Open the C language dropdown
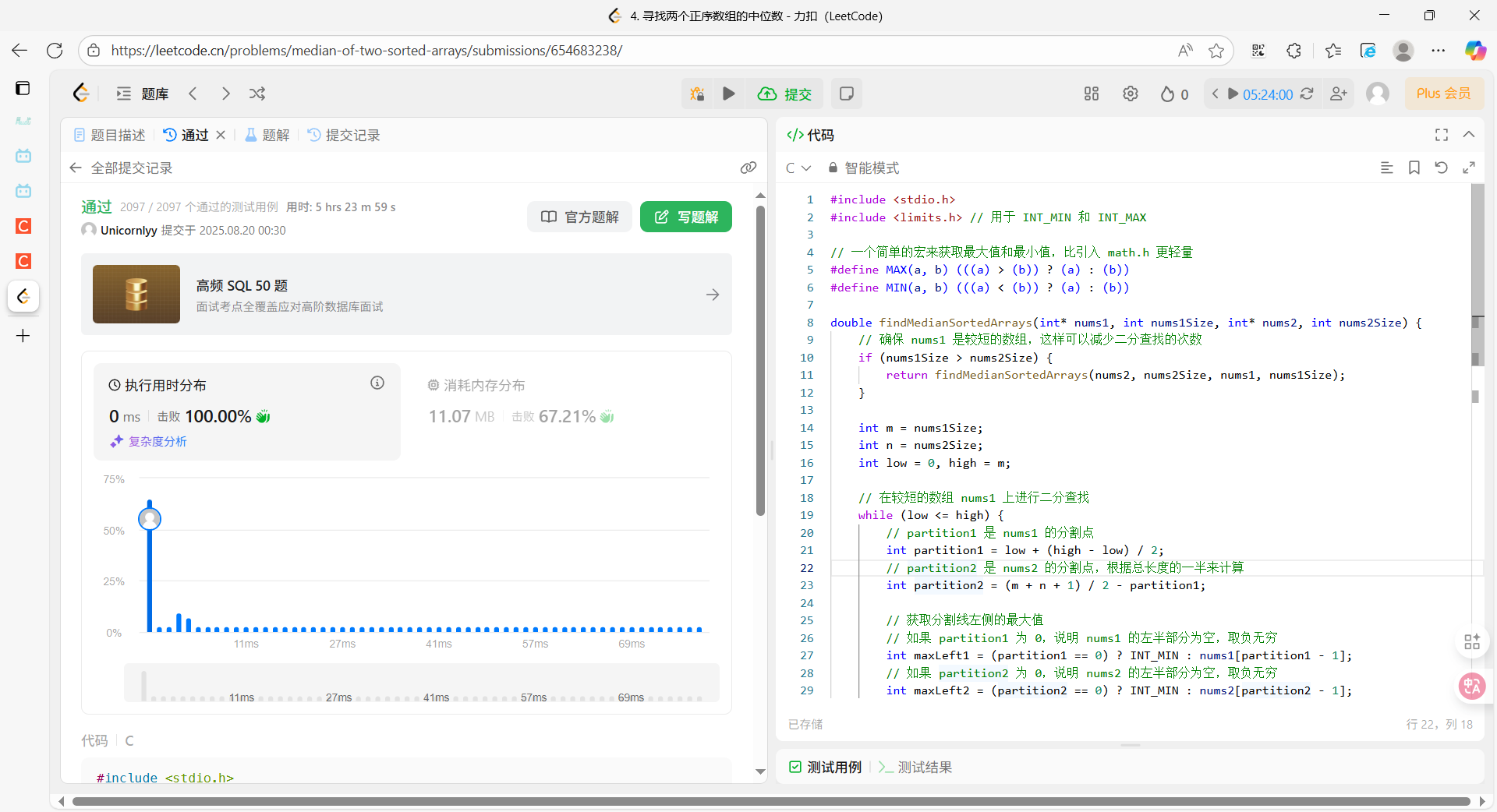The image size is (1497, 812). 798,168
